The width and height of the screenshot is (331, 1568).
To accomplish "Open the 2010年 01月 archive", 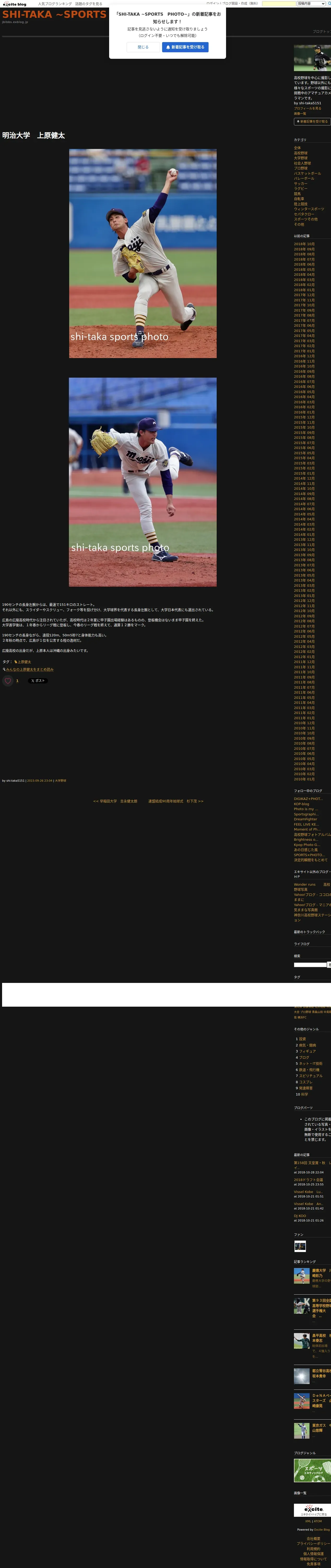I will [x=304, y=779].
